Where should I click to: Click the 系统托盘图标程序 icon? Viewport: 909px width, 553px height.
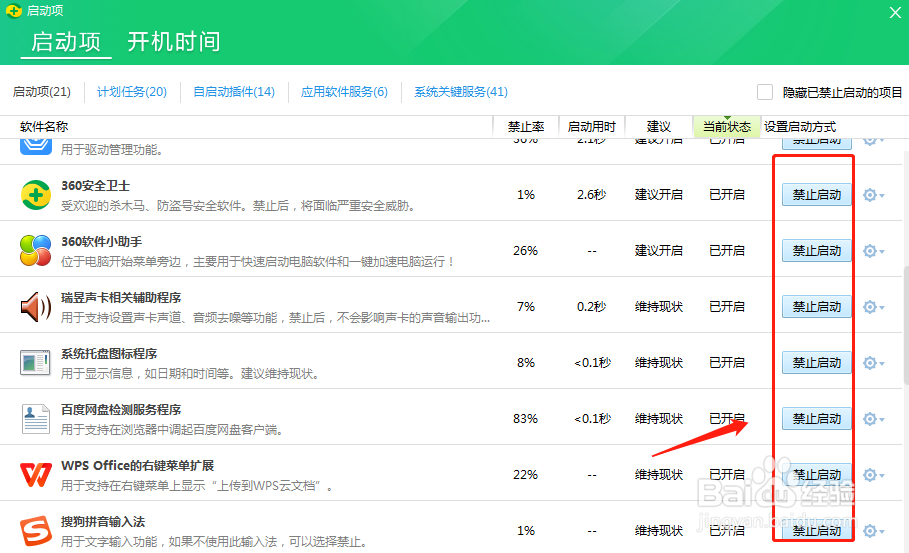tap(36, 362)
